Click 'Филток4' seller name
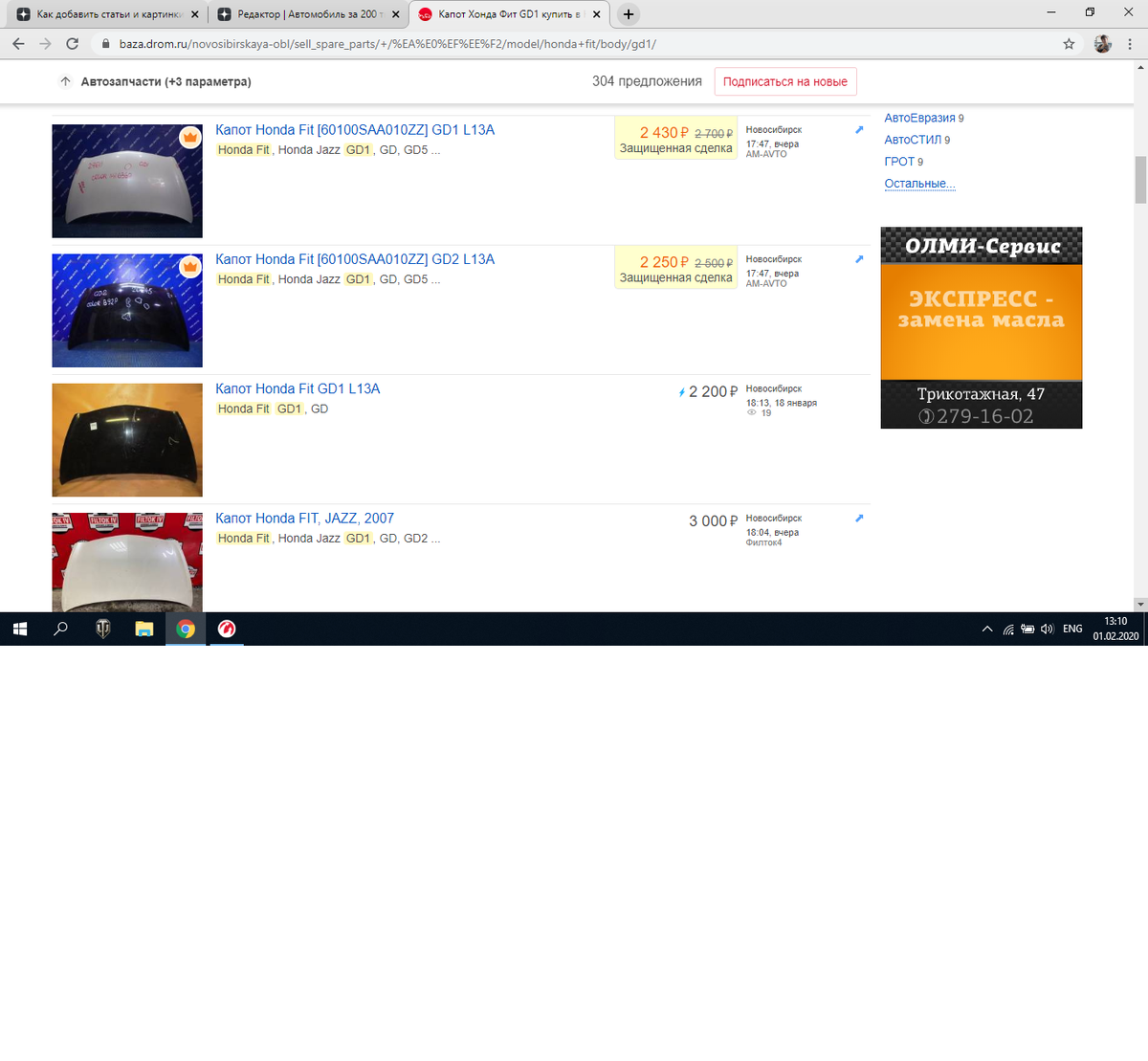The height and width of the screenshot is (1061, 1148). click(763, 542)
